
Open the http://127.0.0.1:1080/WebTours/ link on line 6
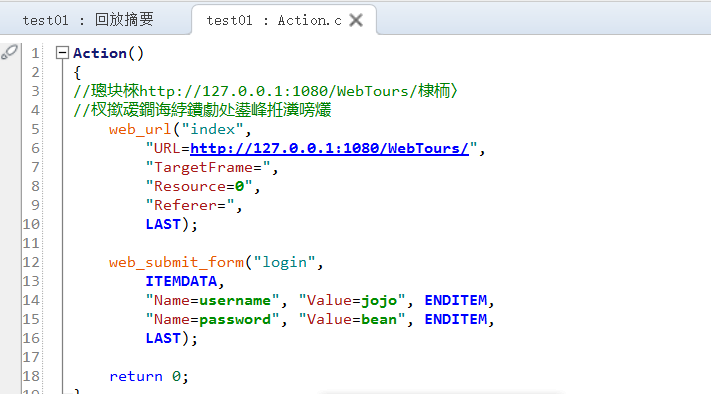(329, 148)
